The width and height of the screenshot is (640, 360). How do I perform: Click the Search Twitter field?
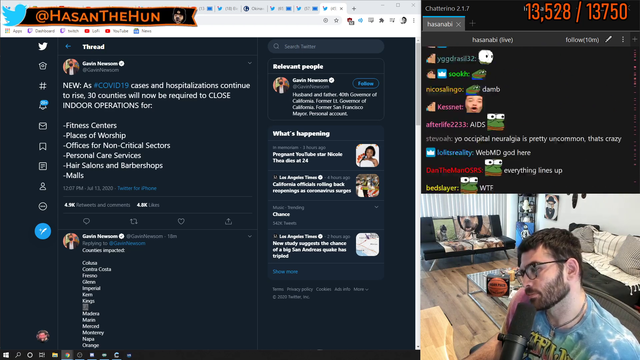326,47
